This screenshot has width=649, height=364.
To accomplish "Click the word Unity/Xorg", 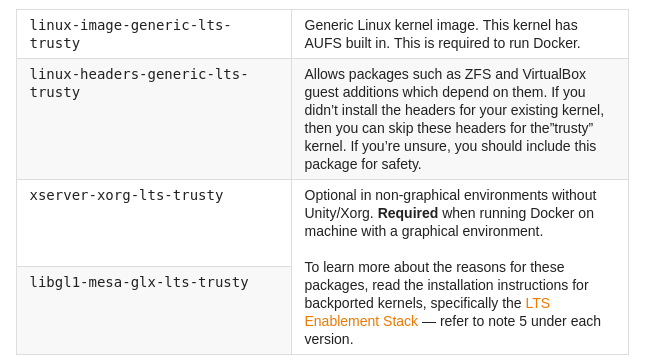I will click(339, 213).
